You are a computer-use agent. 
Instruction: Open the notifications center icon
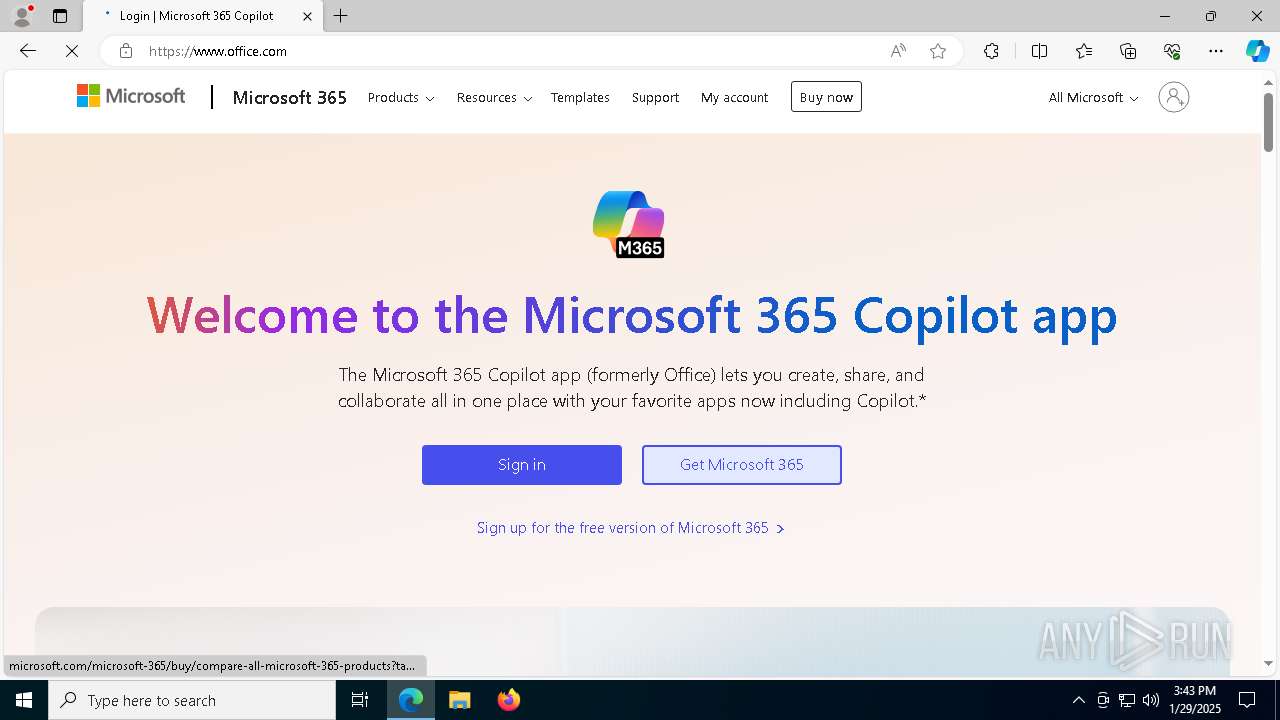1247,700
